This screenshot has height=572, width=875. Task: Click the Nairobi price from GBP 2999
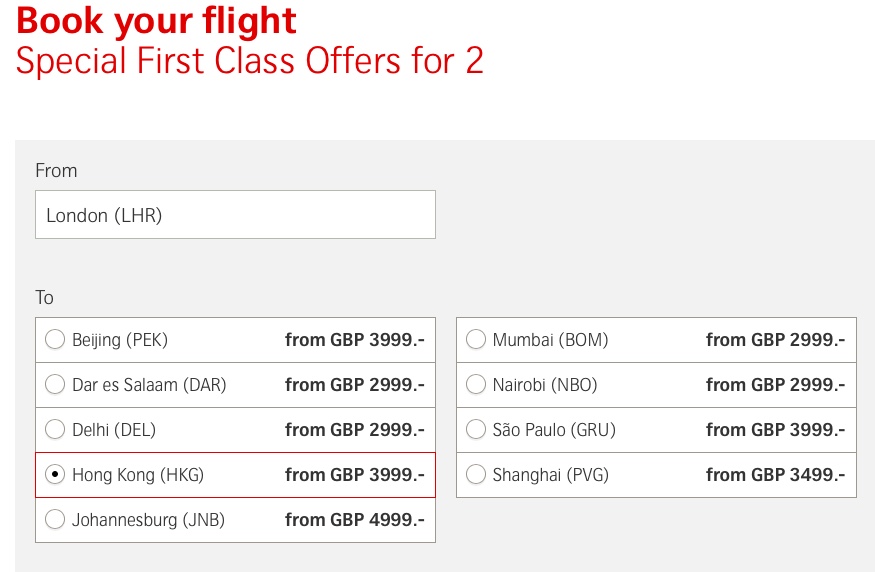[775, 385]
